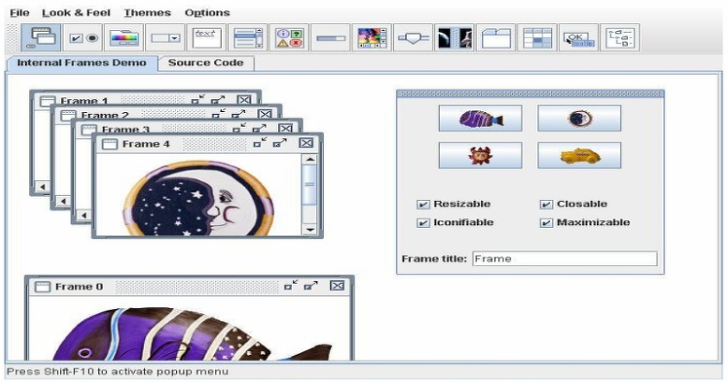This screenshot has height=382, width=728.
Task: Maximize Frame 4 using its title bar icon
Action: pyautogui.click(x=280, y=142)
